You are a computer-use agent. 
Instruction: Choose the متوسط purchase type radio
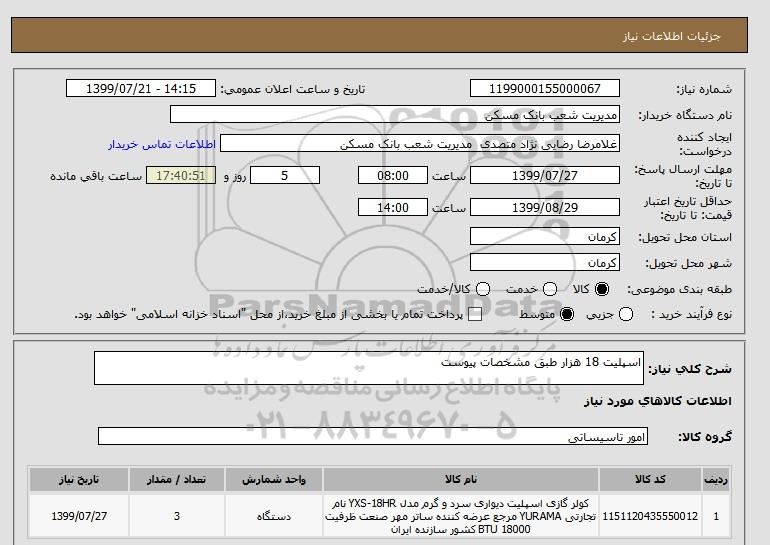pos(567,314)
